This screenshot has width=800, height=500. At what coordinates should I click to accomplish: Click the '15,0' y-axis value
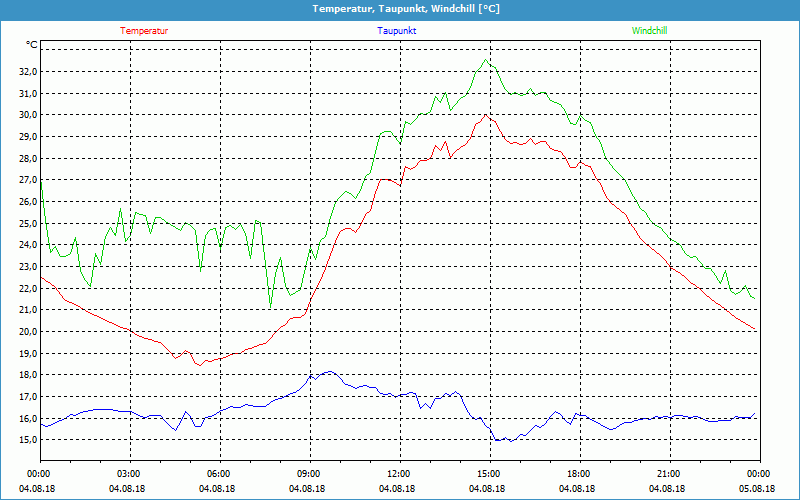[x=28, y=440]
